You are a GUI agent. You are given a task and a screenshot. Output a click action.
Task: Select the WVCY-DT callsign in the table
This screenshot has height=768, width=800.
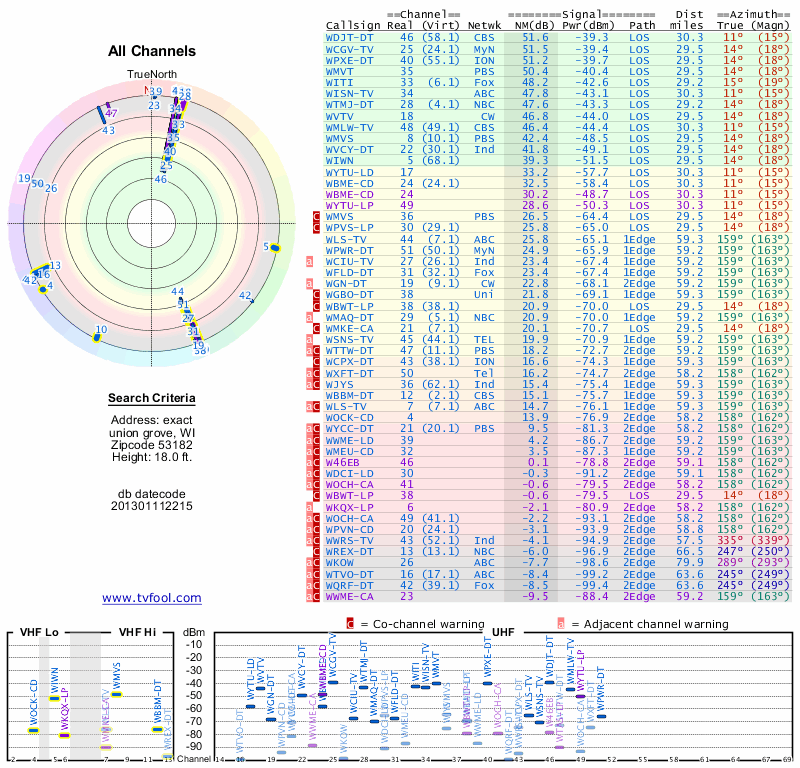pos(349,150)
